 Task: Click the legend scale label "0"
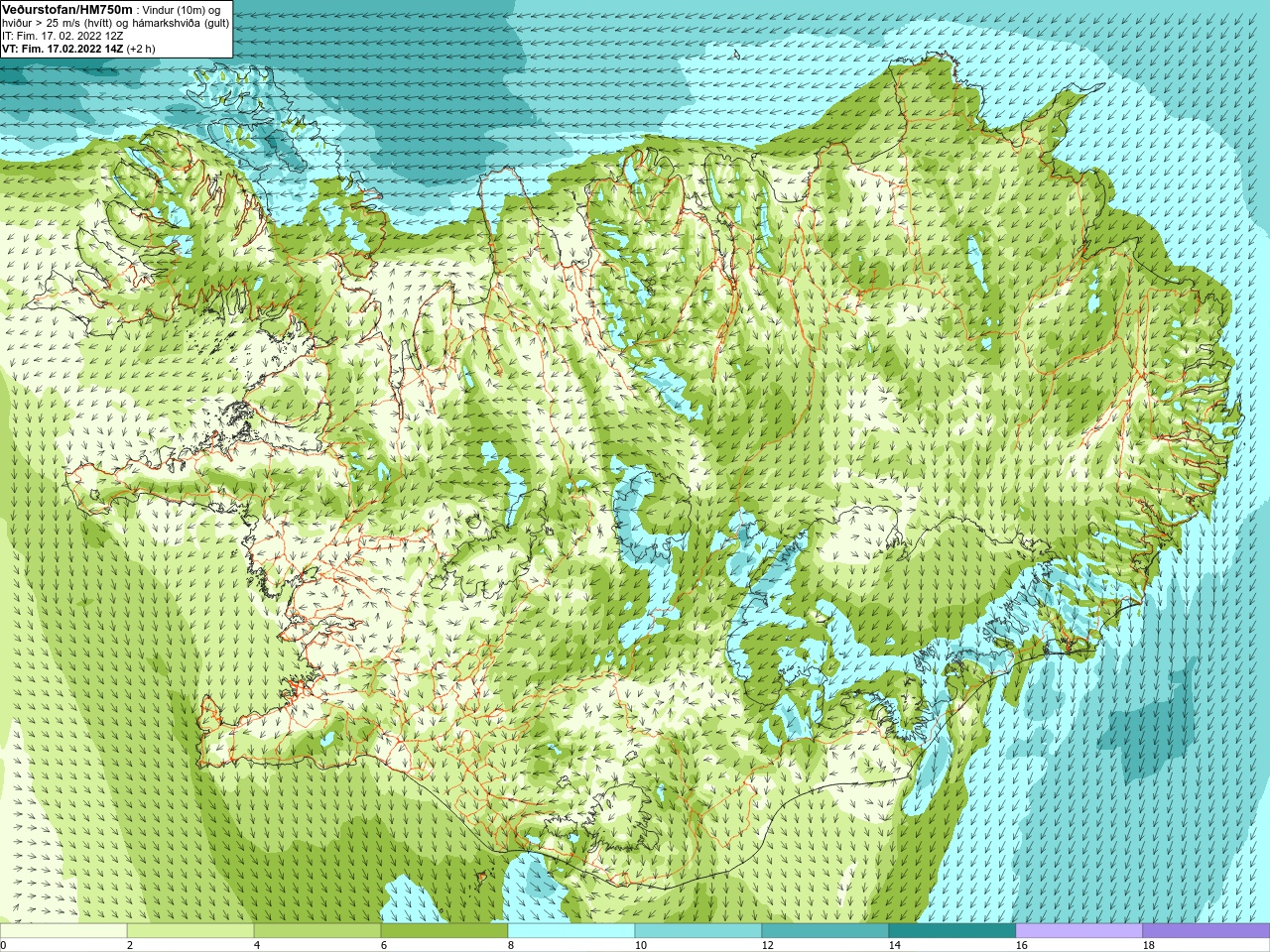[x=3, y=945]
